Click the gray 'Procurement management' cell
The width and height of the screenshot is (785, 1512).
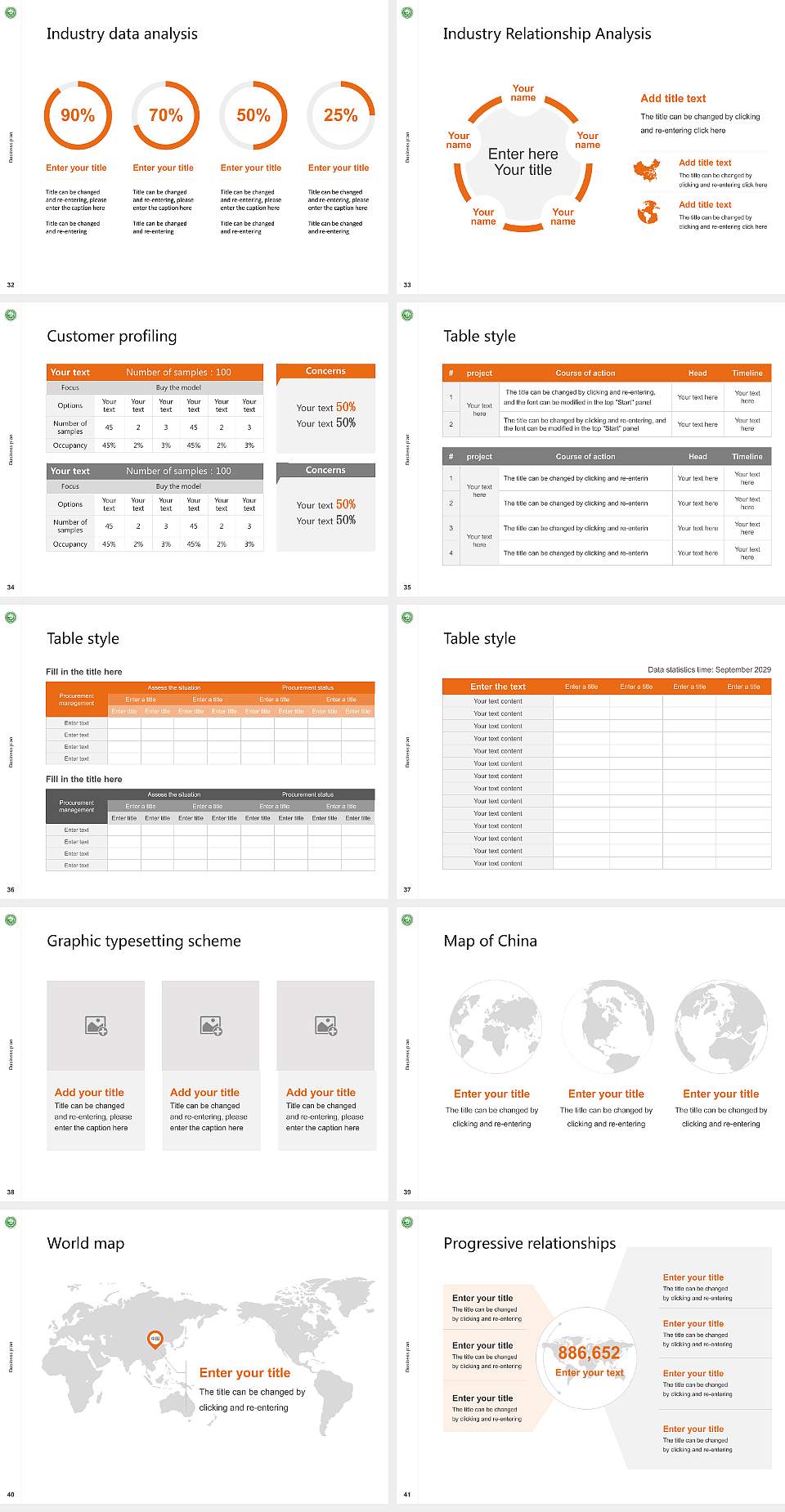pos(77,807)
